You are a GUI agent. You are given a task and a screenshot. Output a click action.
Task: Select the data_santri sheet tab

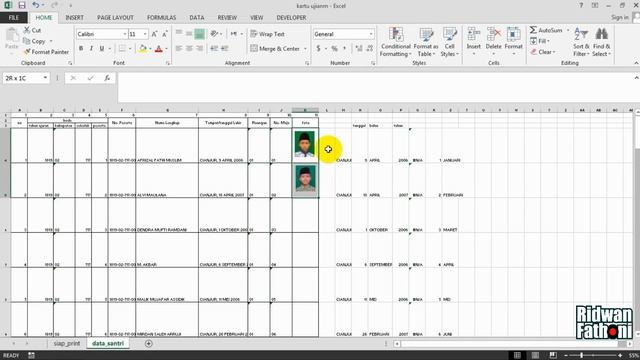pyautogui.click(x=108, y=344)
